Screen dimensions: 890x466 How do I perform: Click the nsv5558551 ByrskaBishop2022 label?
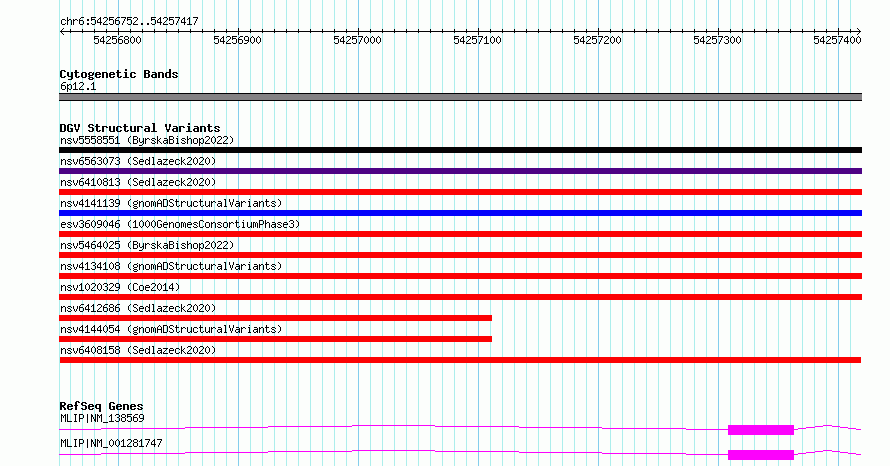(x=147, y=140)
